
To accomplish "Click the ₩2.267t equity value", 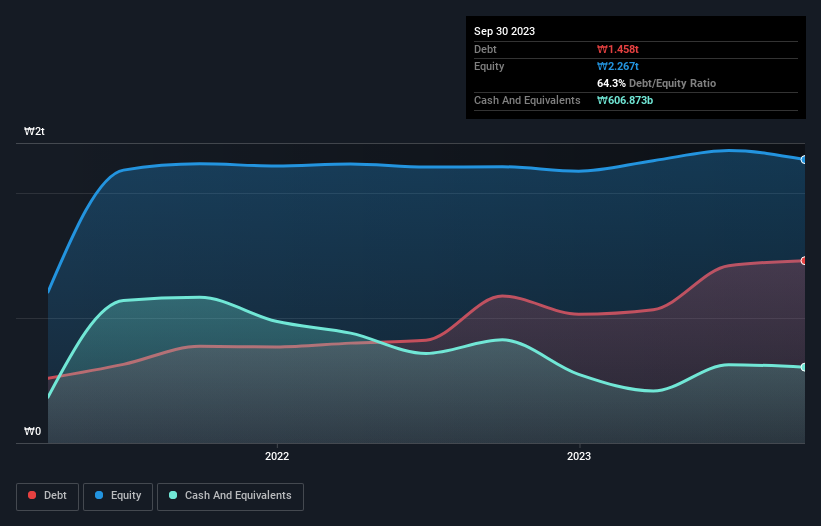I will pos(618,66).
